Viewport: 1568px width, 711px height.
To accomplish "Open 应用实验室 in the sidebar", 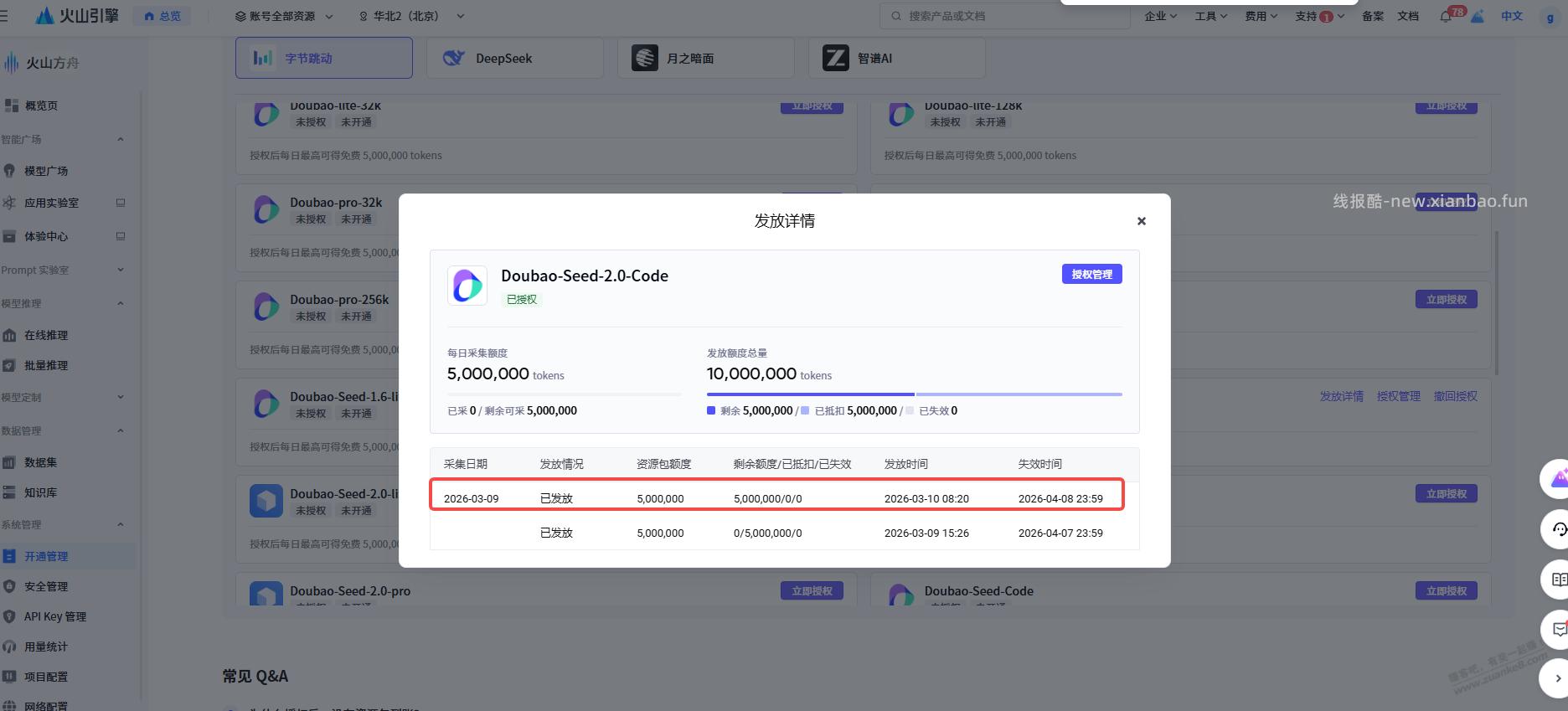I will click(52, 203).
